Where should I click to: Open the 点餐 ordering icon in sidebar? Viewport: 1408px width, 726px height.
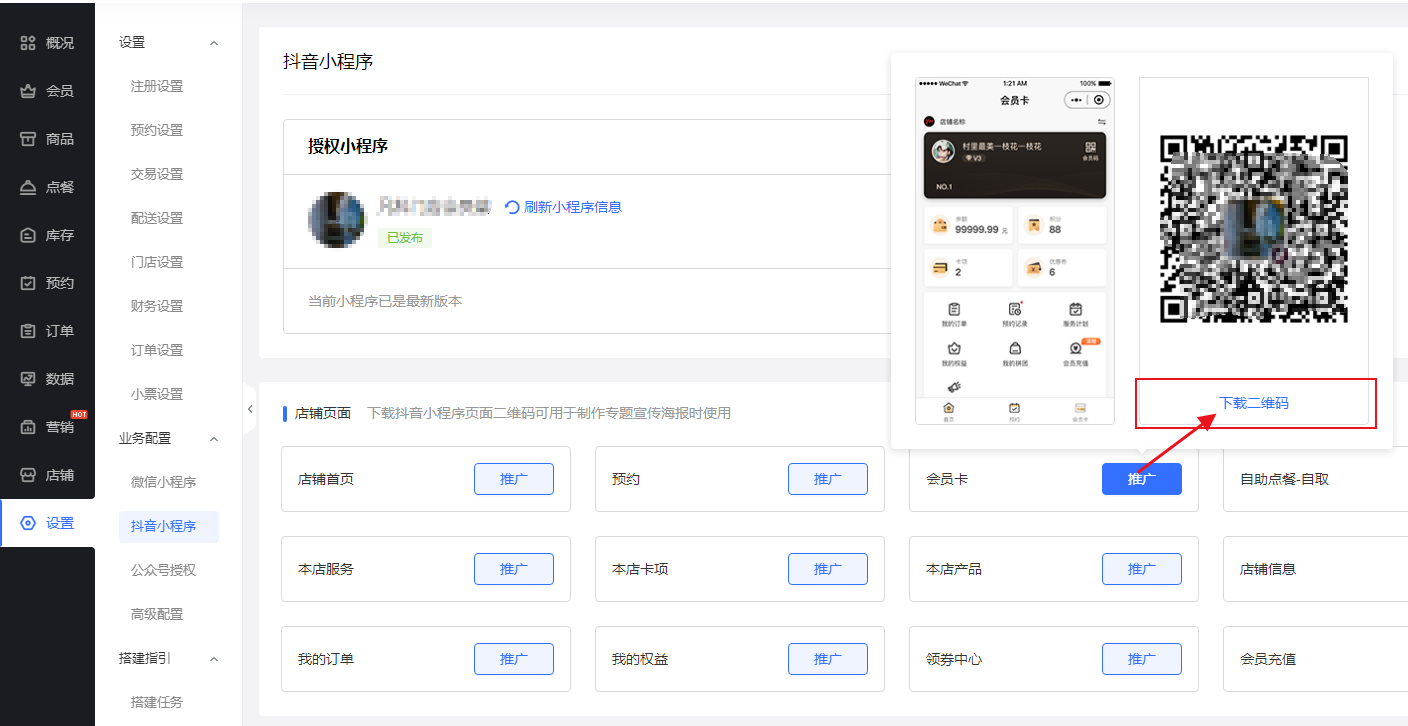coord(28,187)
